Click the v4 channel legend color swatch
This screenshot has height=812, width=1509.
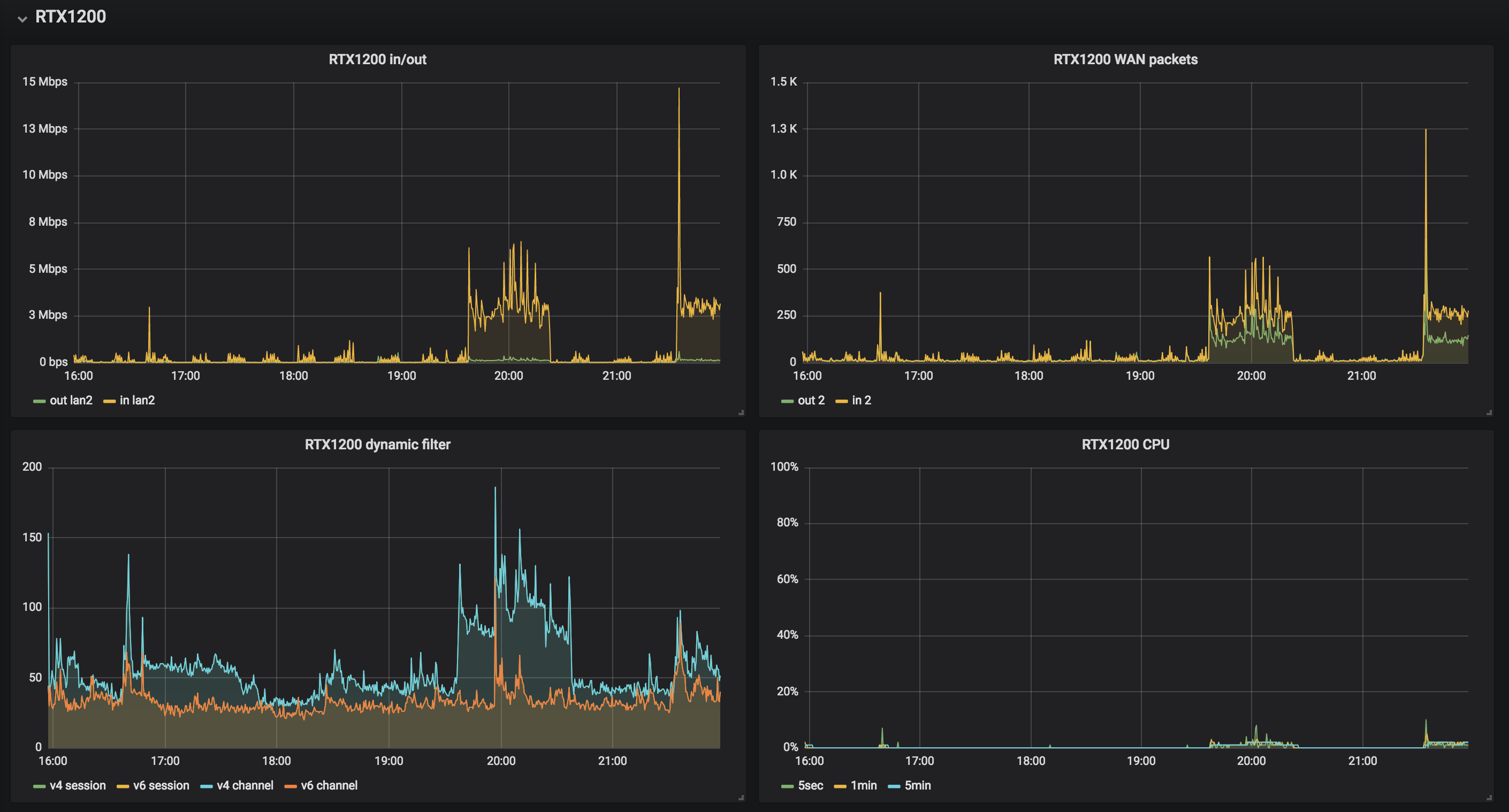(x=206, y=786)
